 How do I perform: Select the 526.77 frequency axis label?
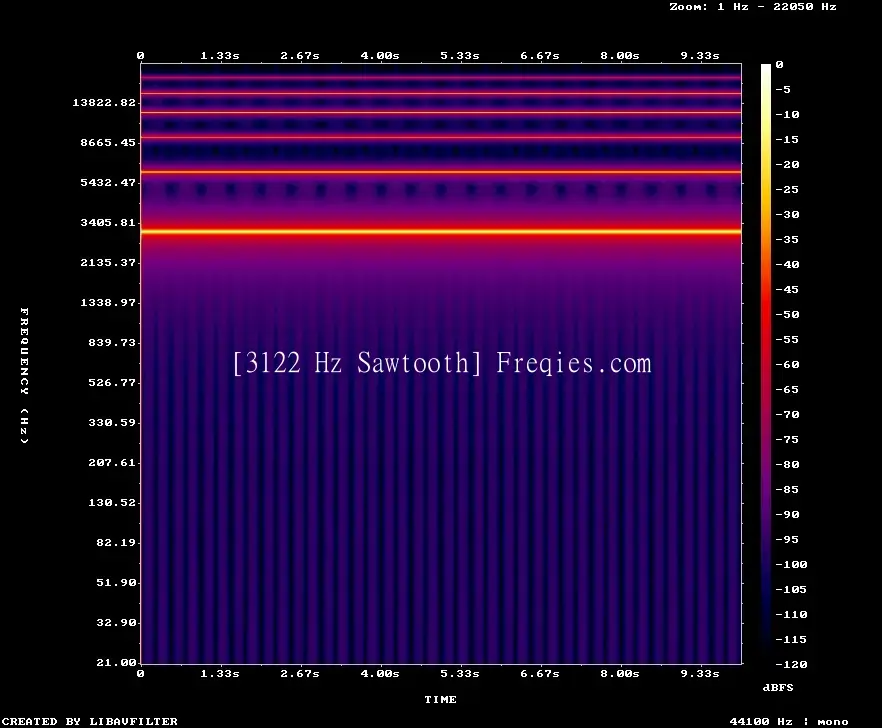pos(112,382)
